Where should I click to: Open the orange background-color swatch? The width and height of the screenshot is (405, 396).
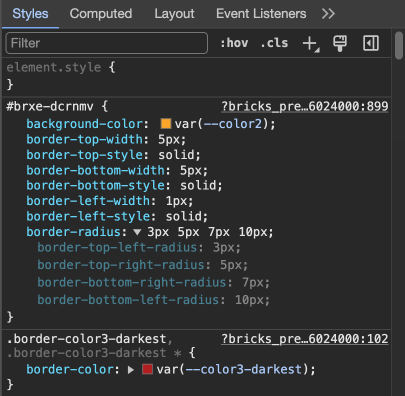click(166, 124)
